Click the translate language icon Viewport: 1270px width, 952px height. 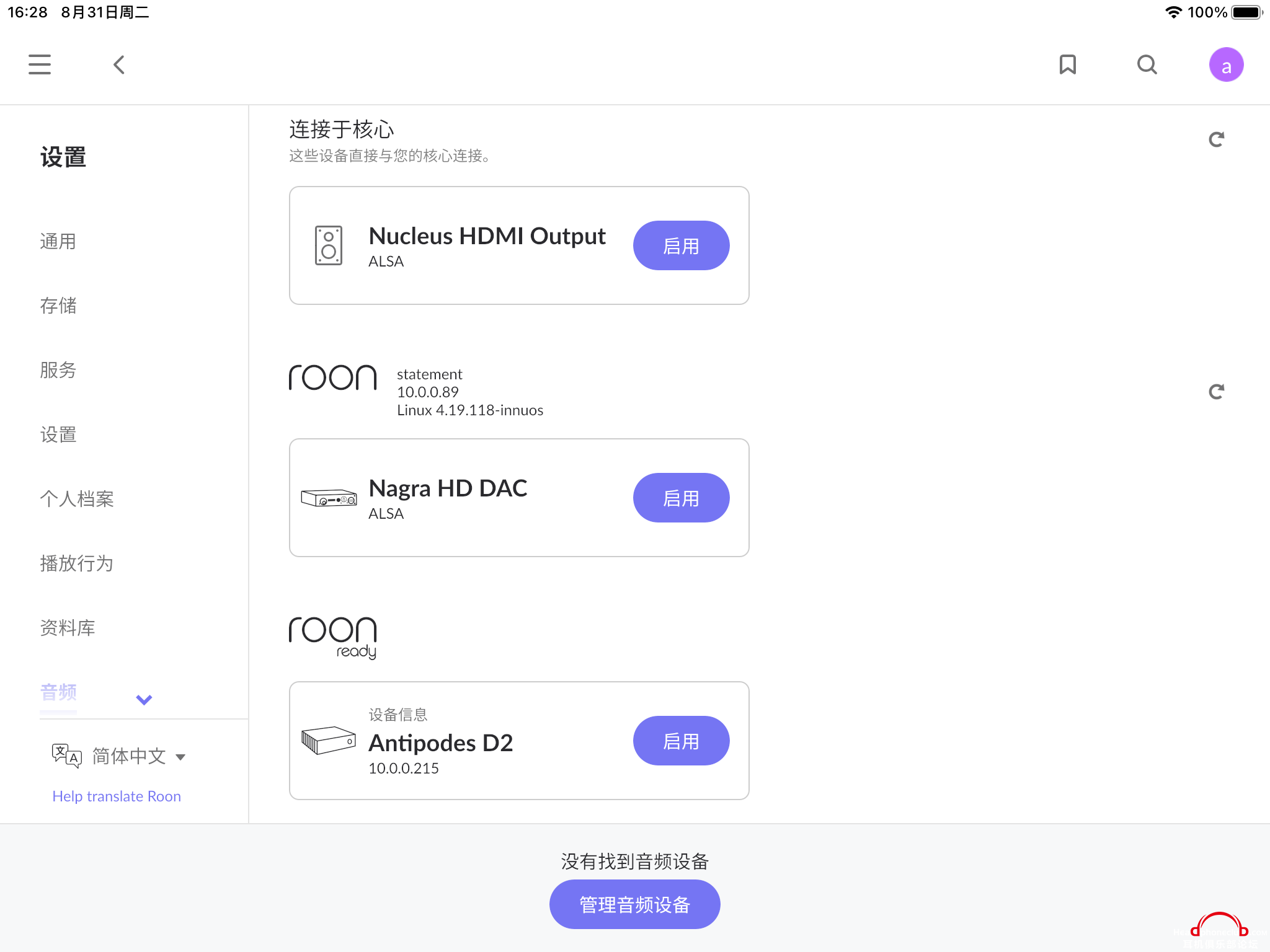(x=66, y=756)
